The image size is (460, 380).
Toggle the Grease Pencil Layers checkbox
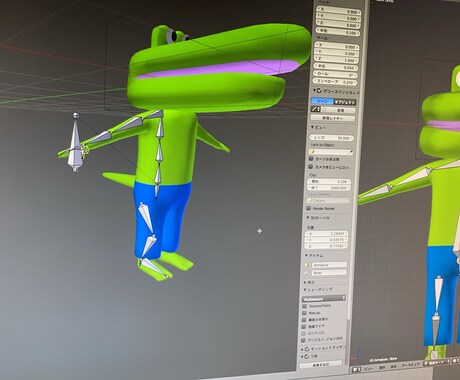pos(319,91)
